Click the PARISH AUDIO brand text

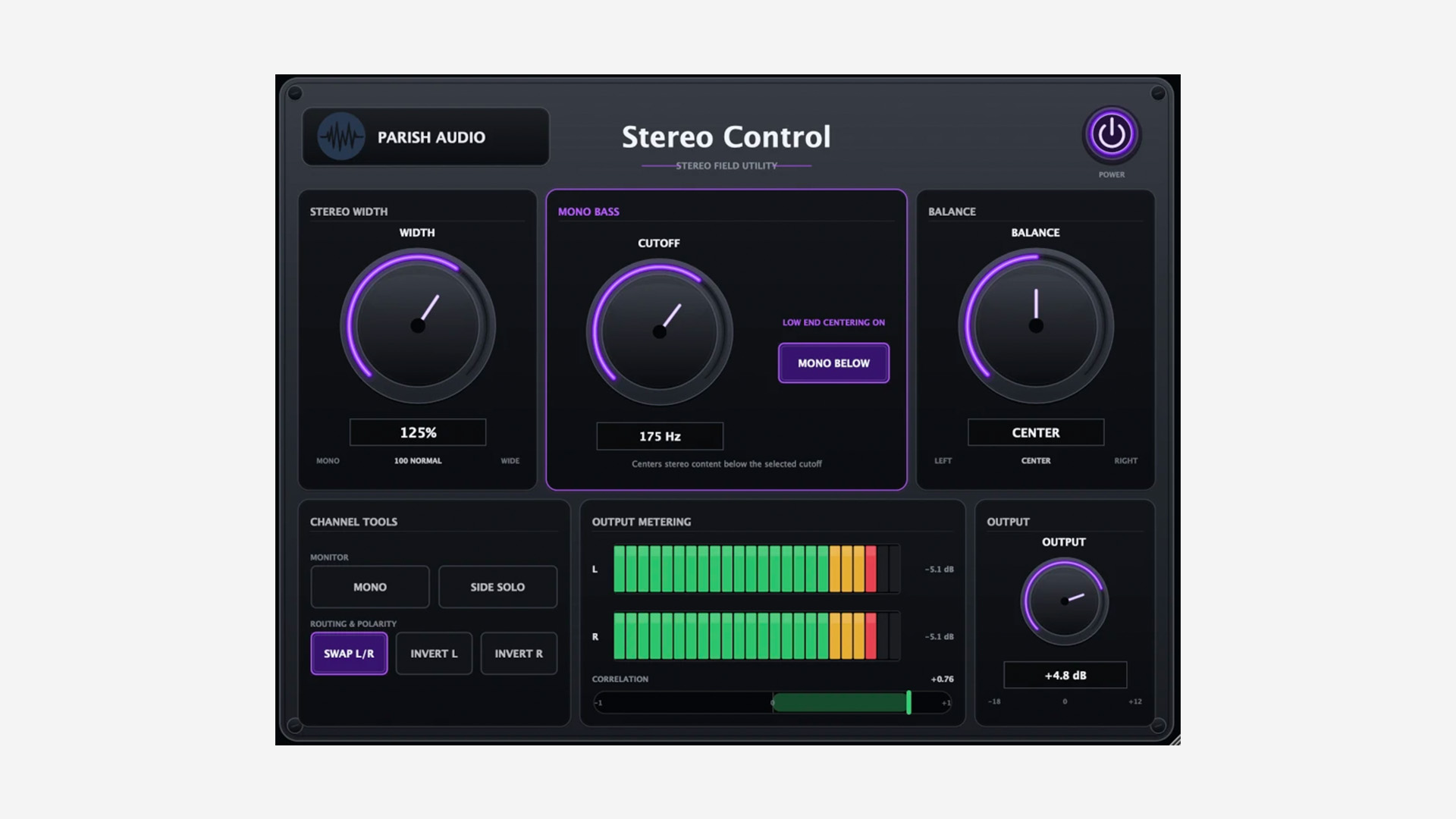click(431, 137)
